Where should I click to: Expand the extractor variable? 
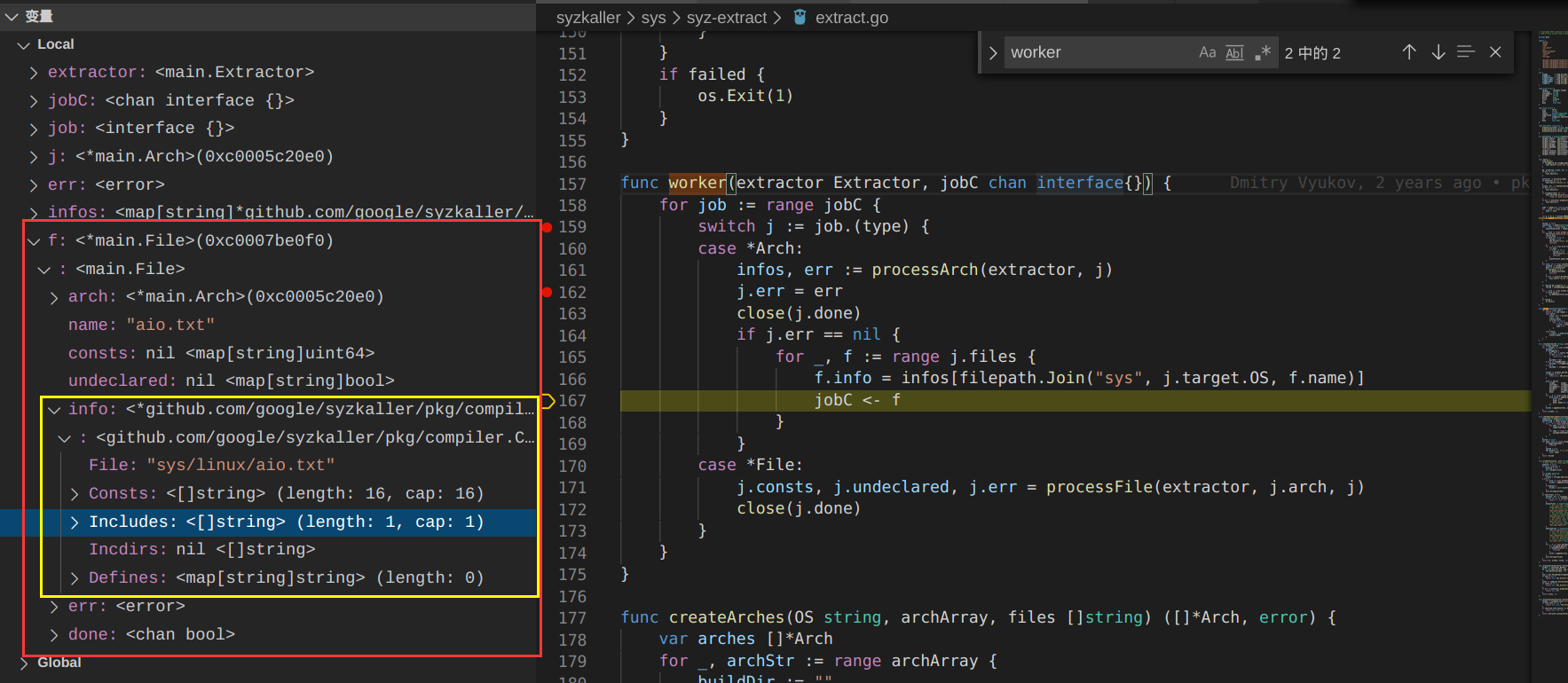click(x=34, y=73)
